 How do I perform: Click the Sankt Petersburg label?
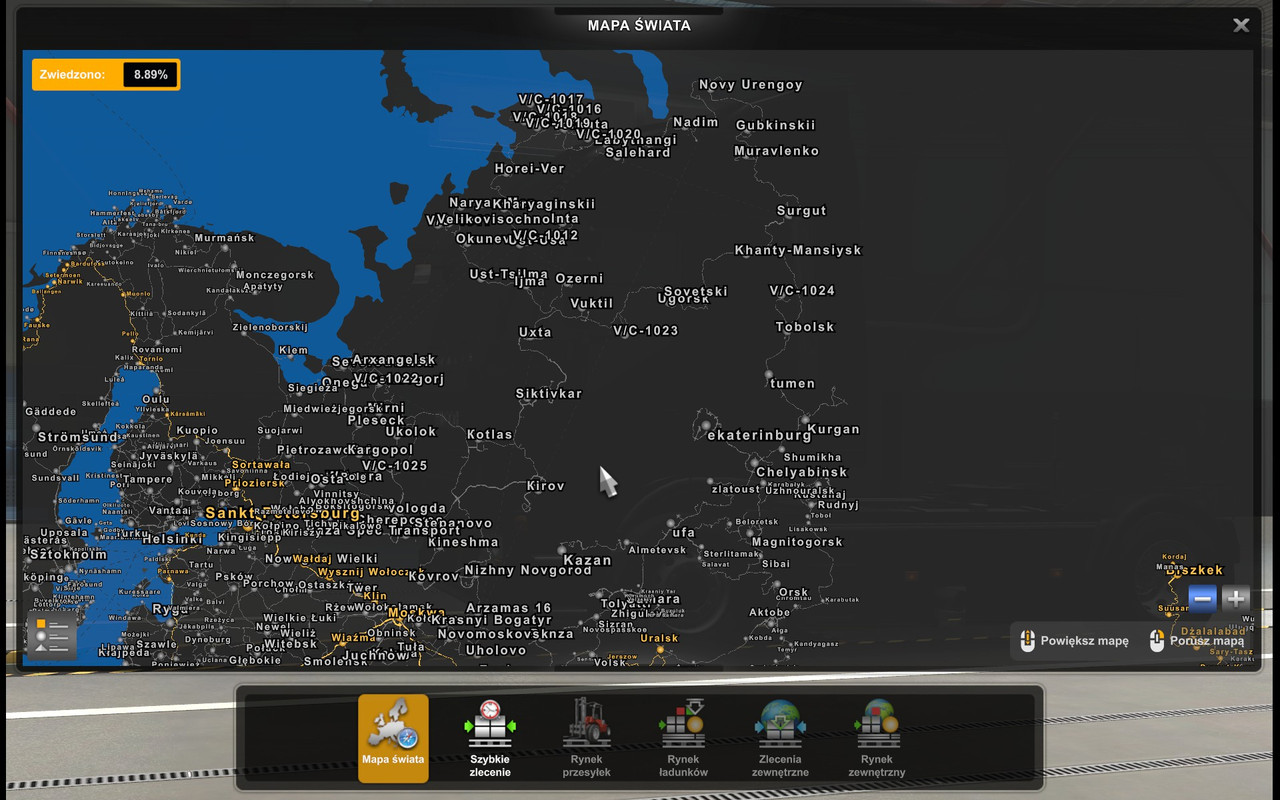tap(284, 514)
